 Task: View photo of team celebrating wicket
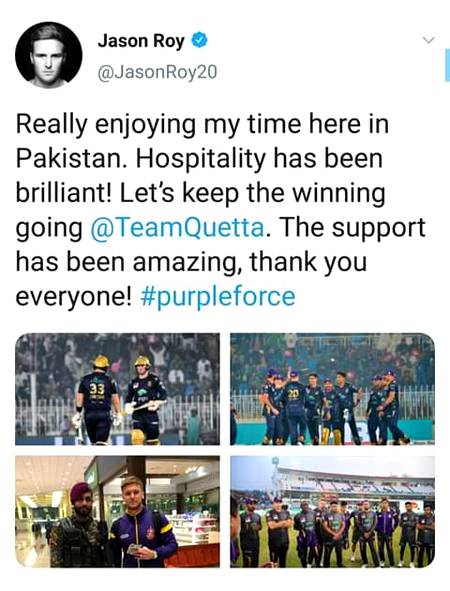[332, 389]
